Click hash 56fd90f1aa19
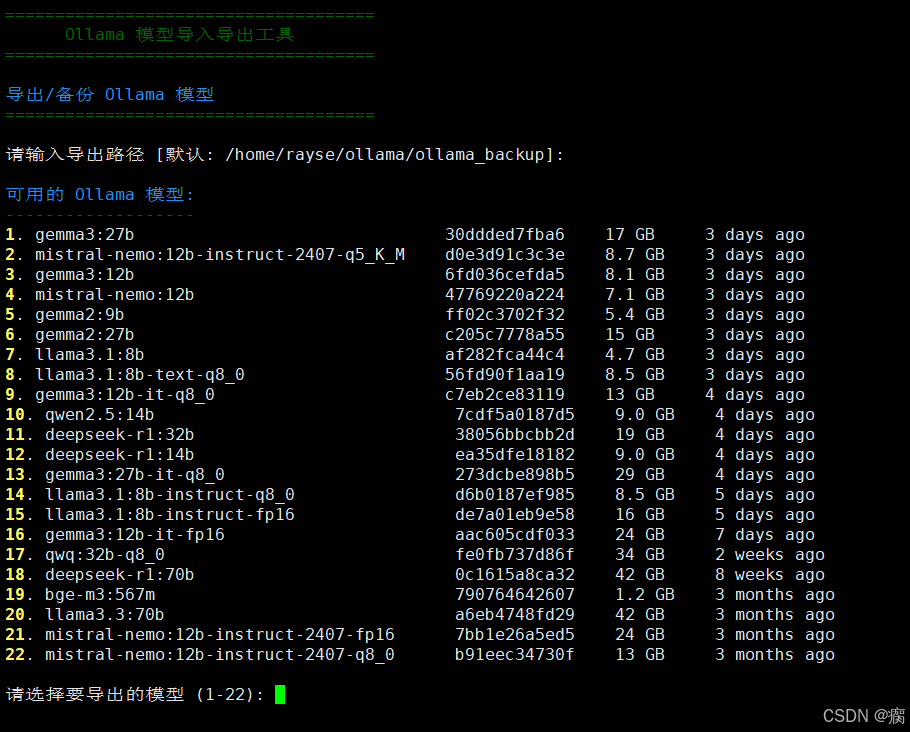 tap(505, 374)
